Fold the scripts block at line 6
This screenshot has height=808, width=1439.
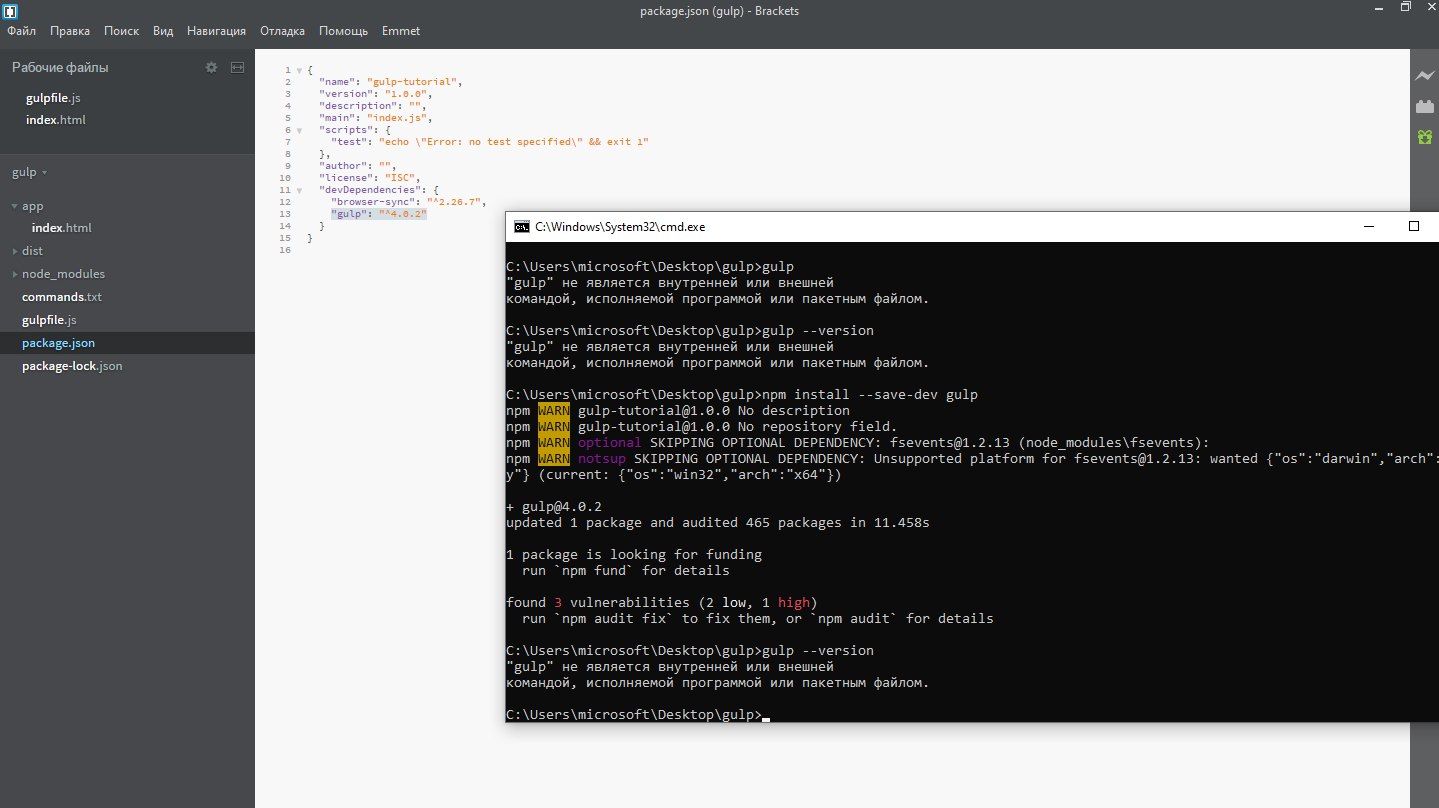pos(299,130)
